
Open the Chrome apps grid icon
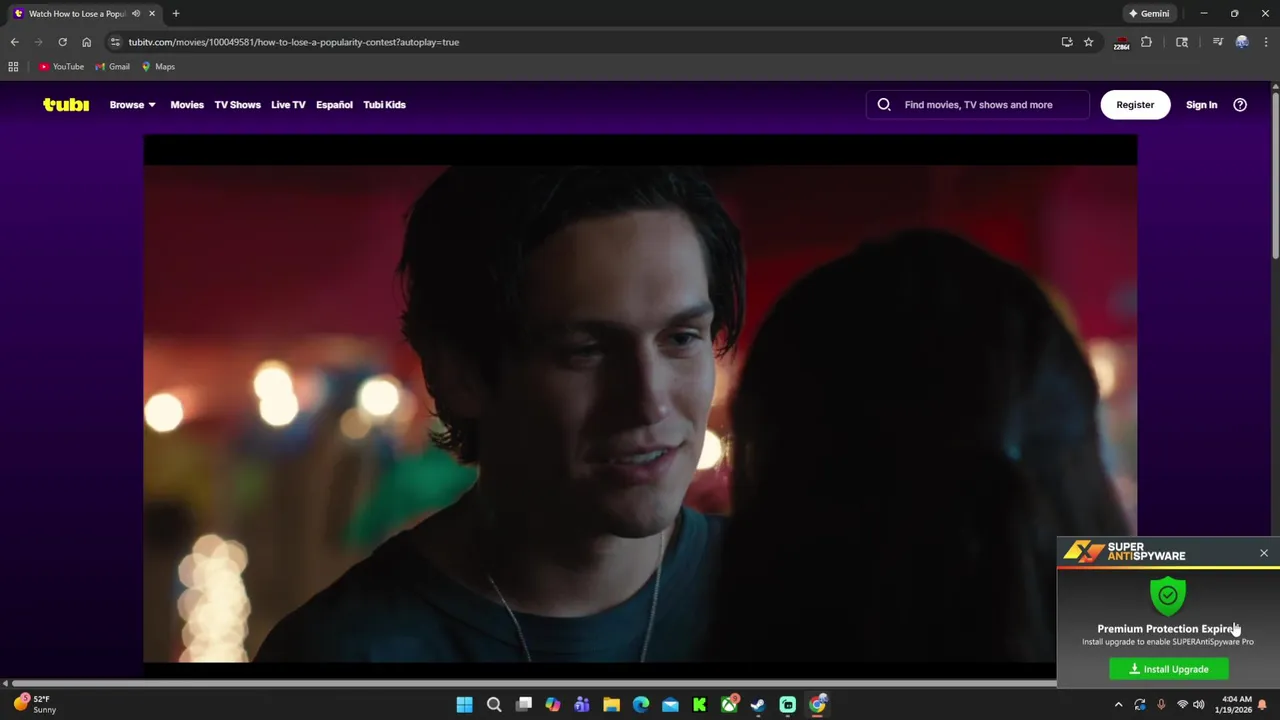click(13, 66)
